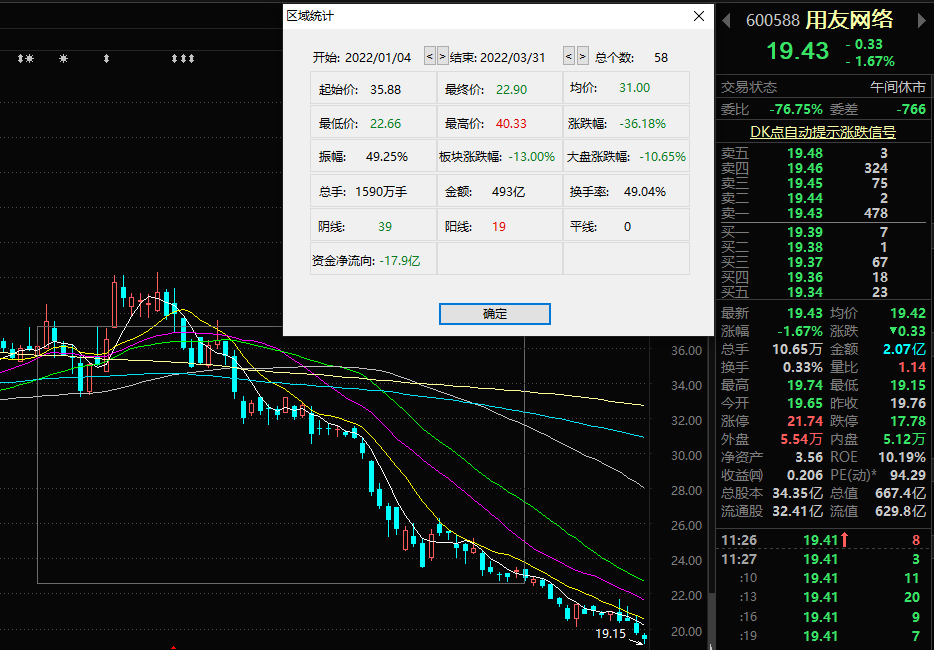Go to next stock using the right triangle
The height and width of the screenshot is (650, 934).
point(923,20)
